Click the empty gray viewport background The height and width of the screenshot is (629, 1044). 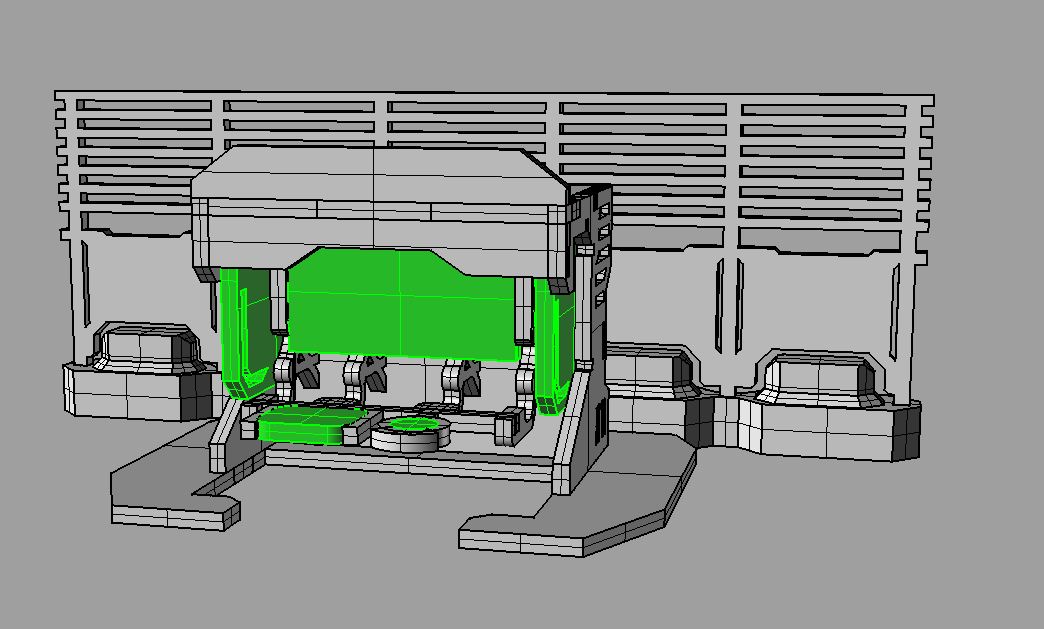(519, 40)
